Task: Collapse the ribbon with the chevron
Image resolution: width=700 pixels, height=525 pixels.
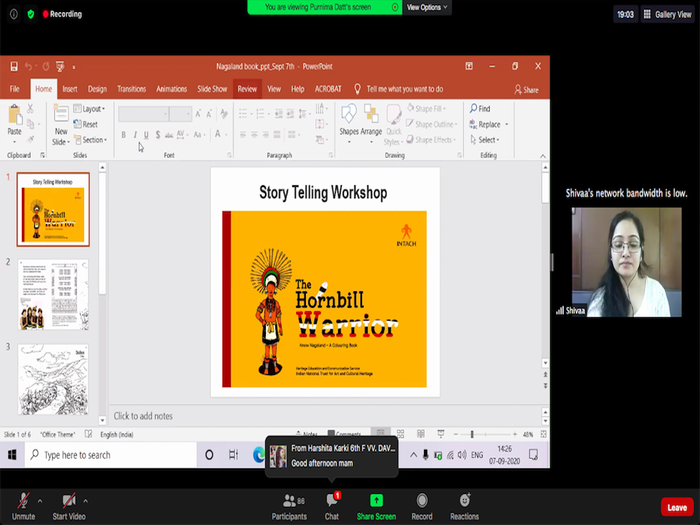Action: (543, 156)
